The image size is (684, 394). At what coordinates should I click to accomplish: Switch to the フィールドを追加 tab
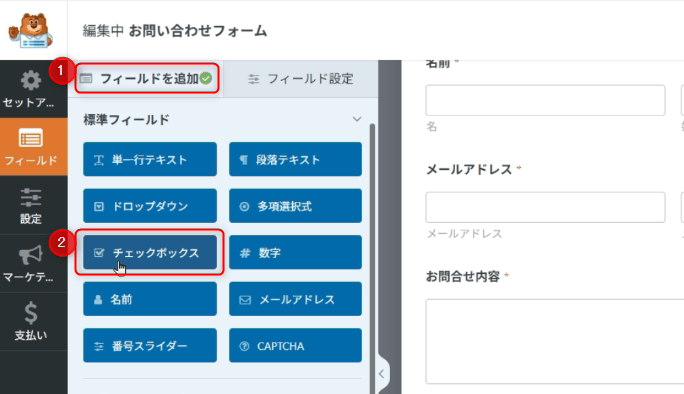click(x=147, y=79)
